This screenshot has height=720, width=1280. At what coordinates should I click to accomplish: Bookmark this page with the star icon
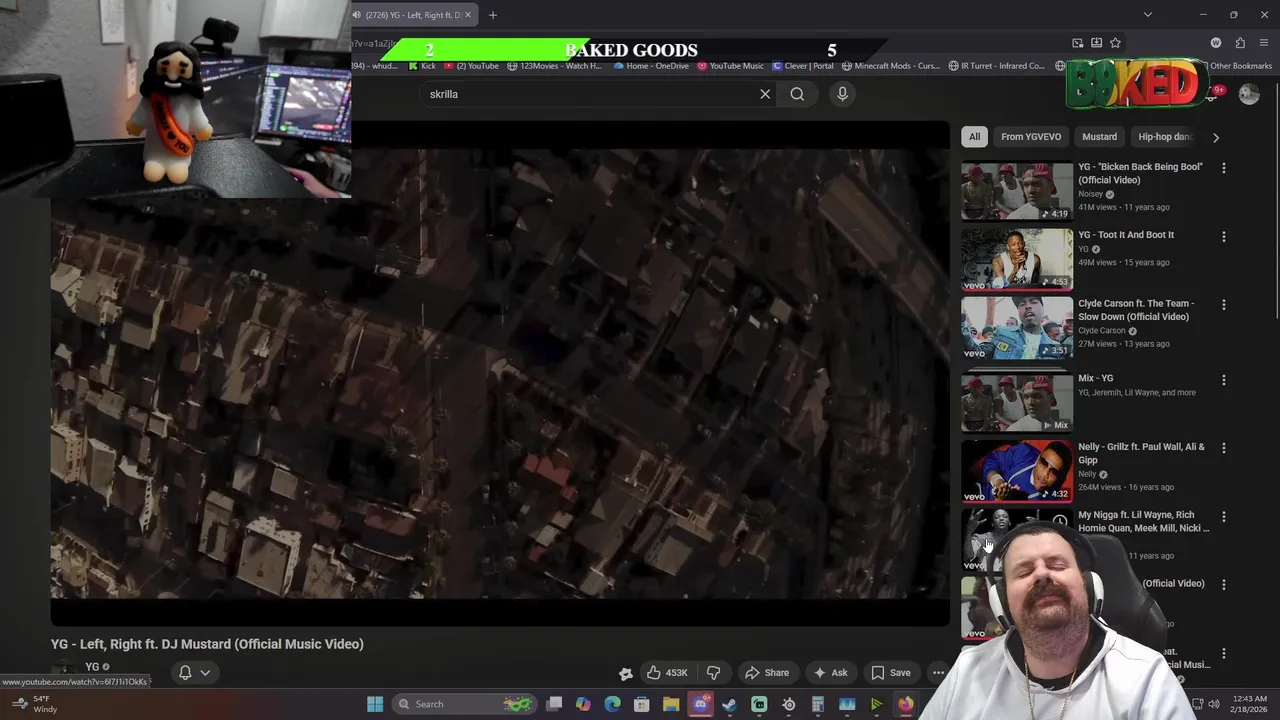(x=1115, y=43)
